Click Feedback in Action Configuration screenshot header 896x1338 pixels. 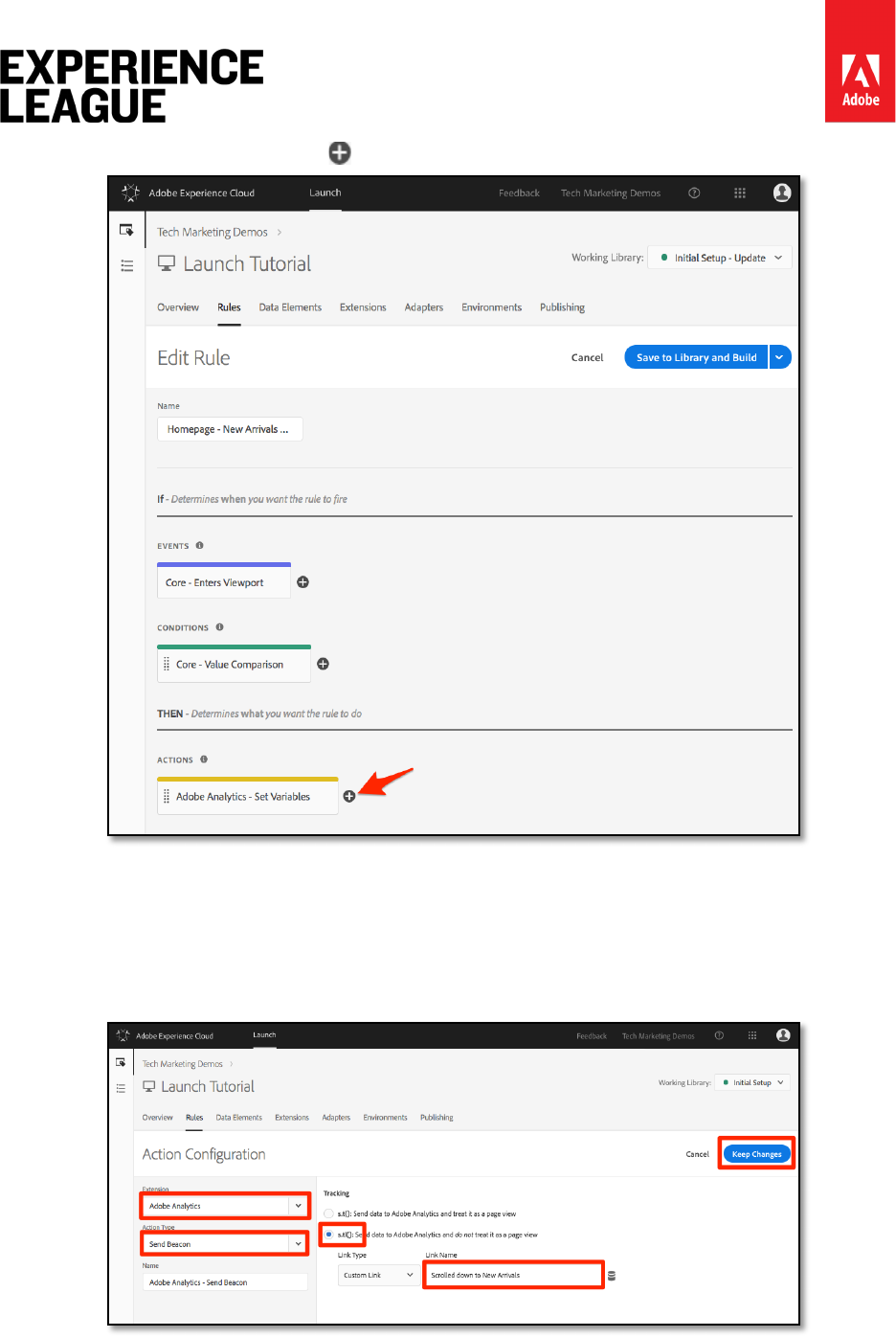click(x=592, y=1035)
